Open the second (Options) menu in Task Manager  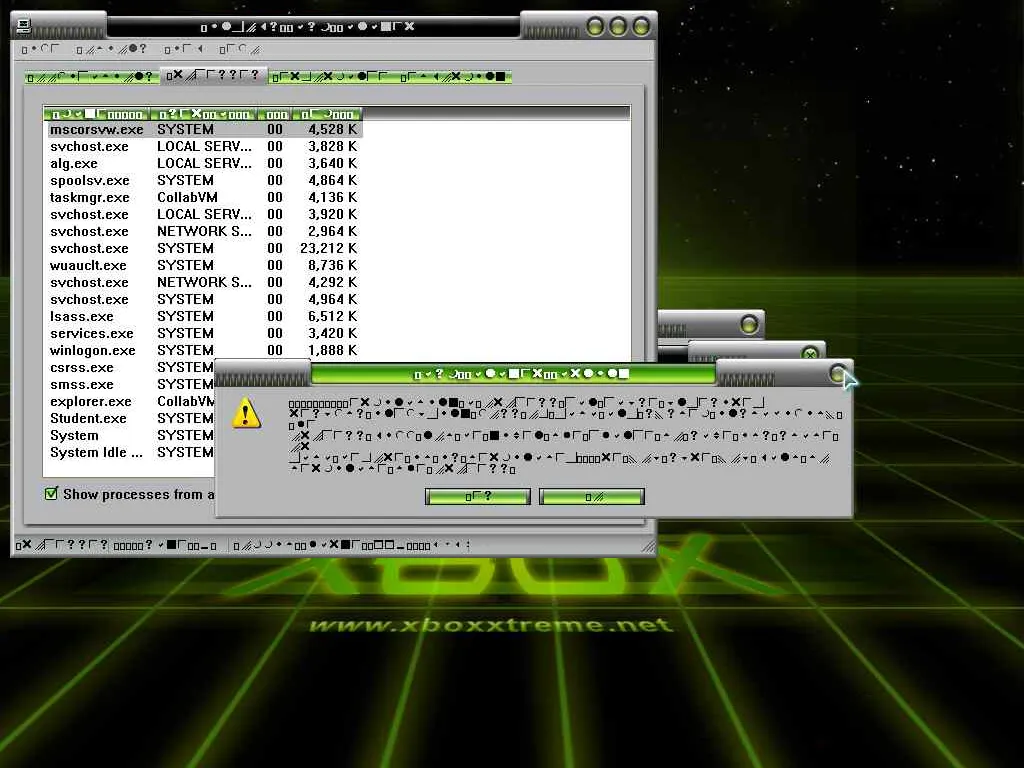[111, 49]
